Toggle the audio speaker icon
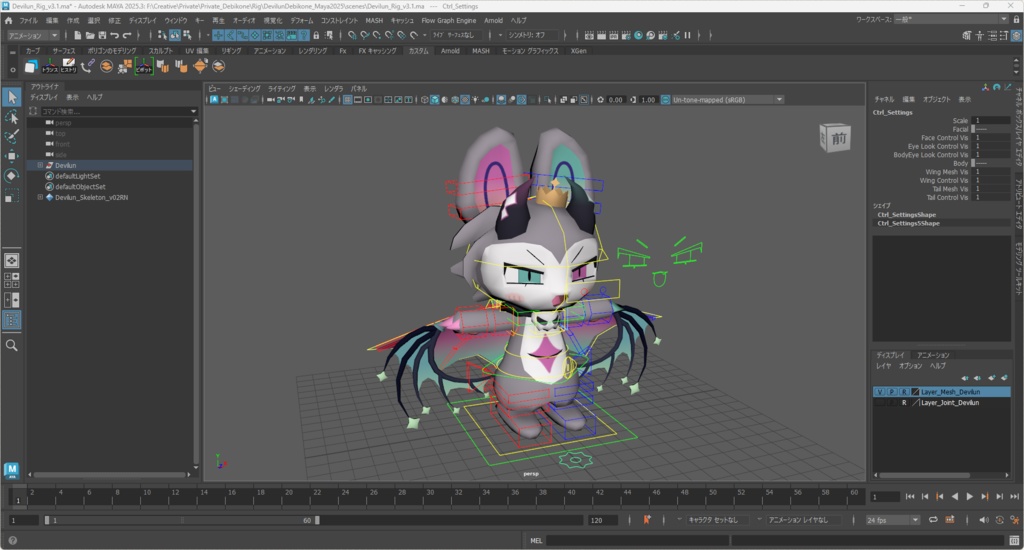1024x550 pixels. (984, 520)
